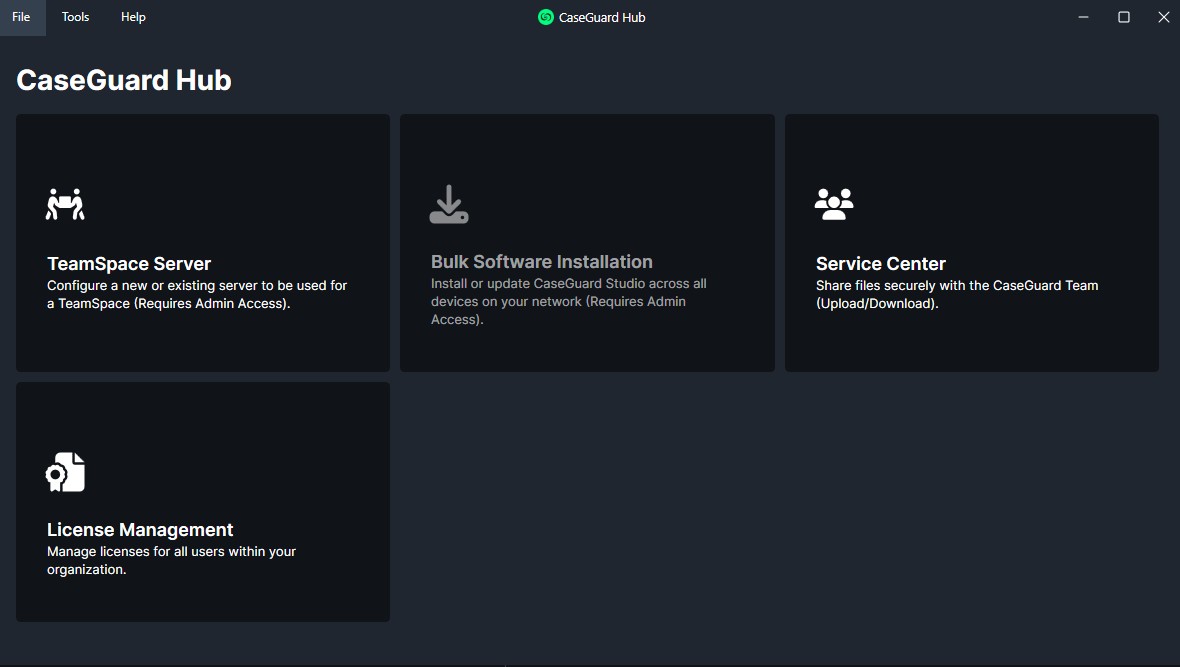The image size is (1180, 667).
Task: Open the File menu
Action: (22, 17)
